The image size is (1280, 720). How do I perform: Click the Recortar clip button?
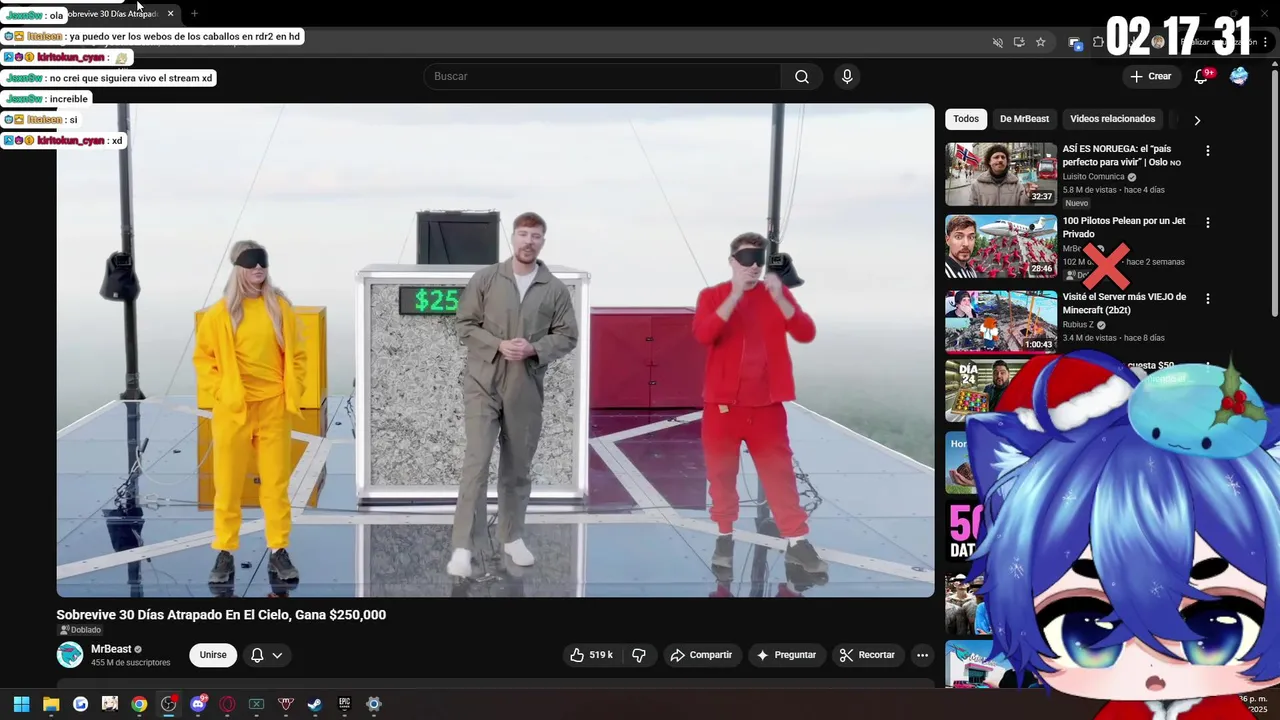tap(867, 655)
